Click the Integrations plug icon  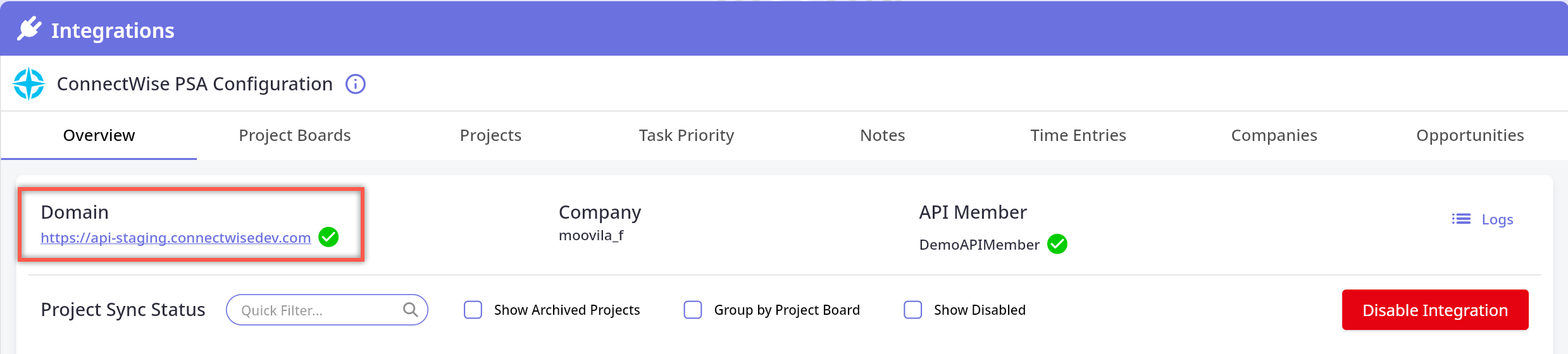[x=29, y=29]
